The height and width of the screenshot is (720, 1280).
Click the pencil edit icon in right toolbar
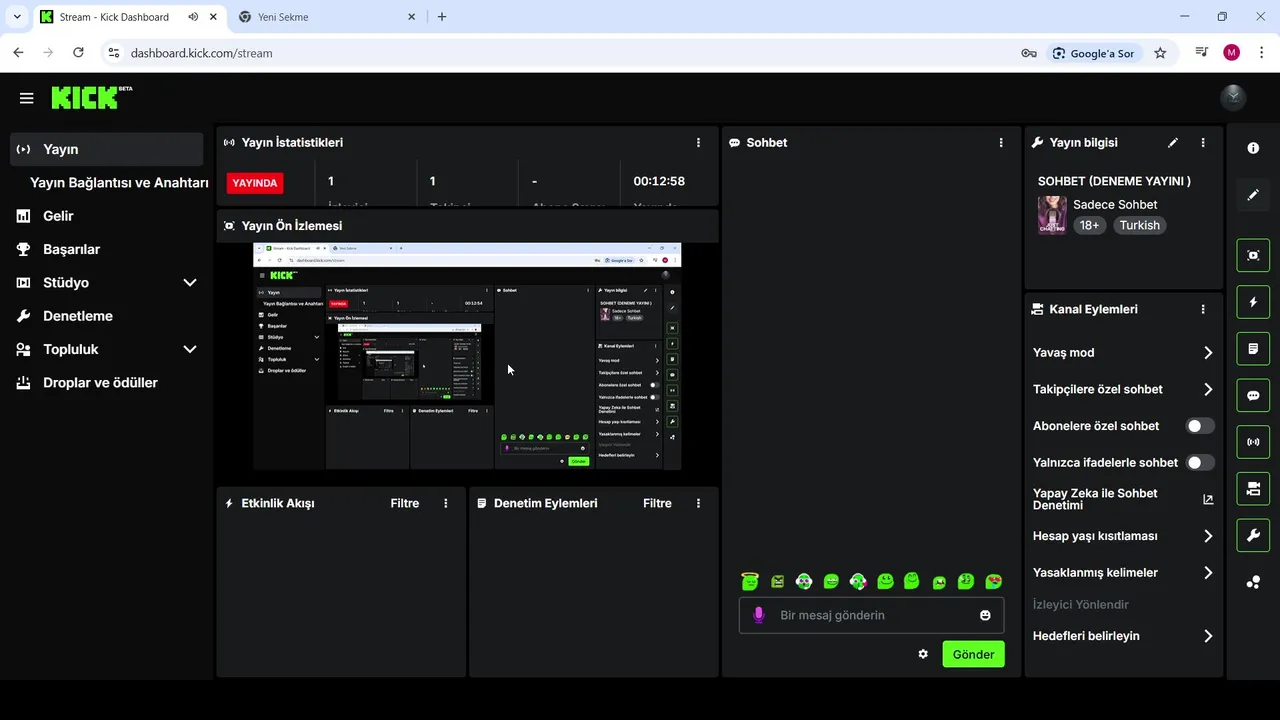(x=1253, y=195)
